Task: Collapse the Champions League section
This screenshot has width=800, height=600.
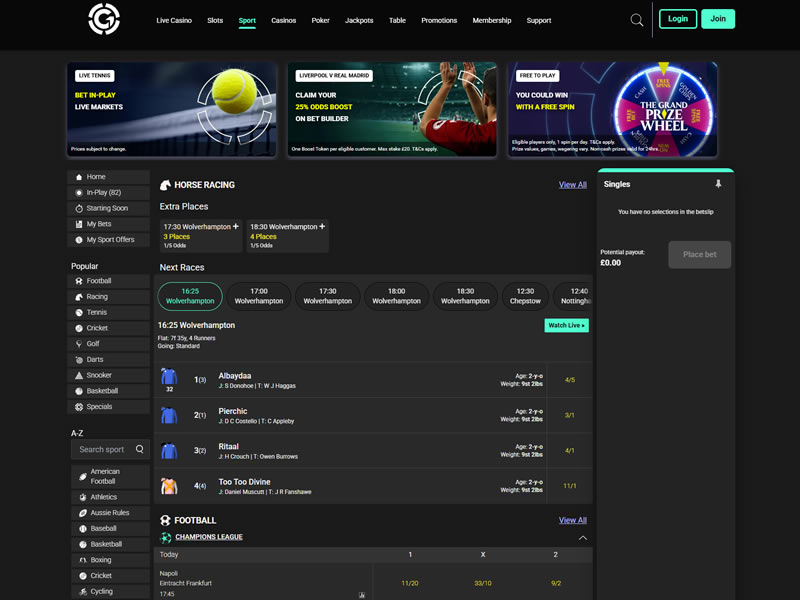Action: pyautogui.click(x=582, y=538)
